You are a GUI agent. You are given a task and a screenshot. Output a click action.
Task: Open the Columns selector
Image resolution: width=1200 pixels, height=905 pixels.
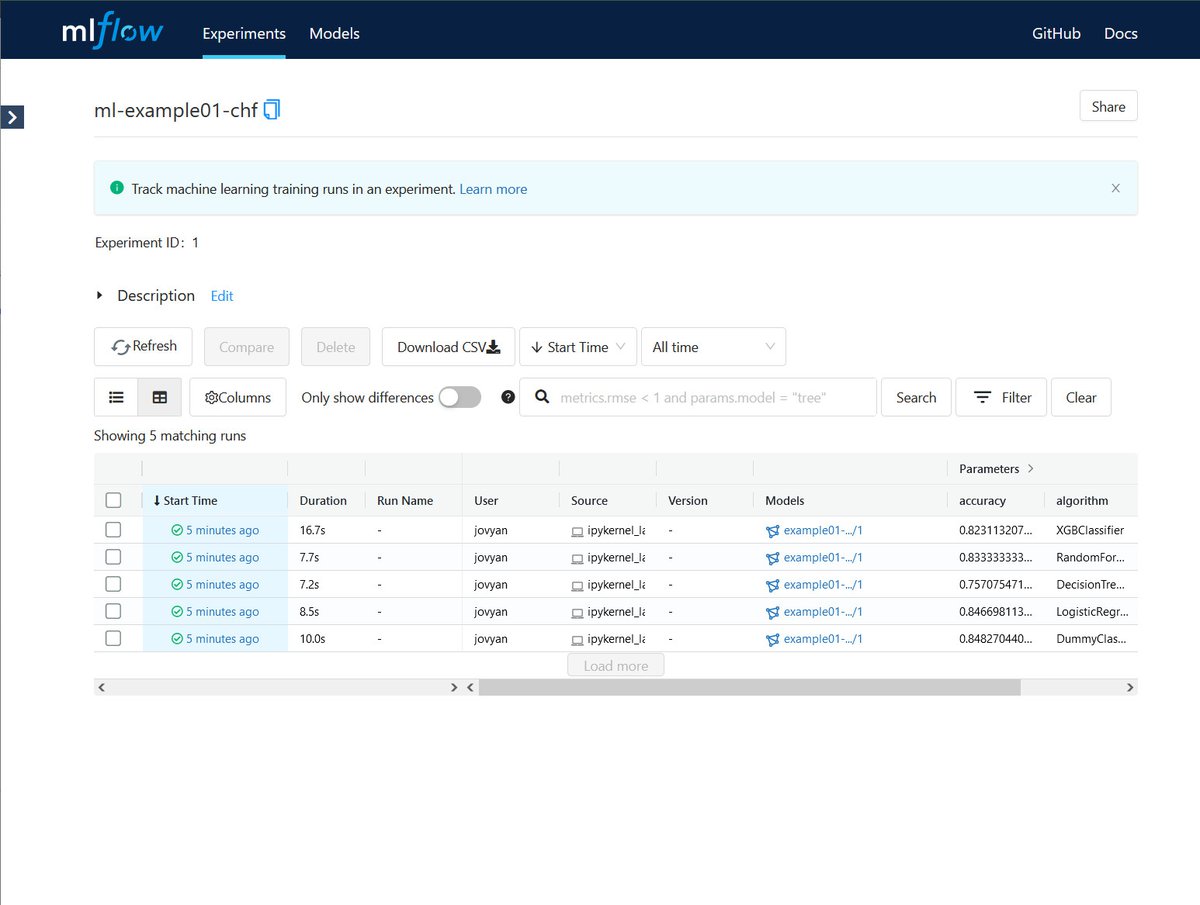[237, 397]
